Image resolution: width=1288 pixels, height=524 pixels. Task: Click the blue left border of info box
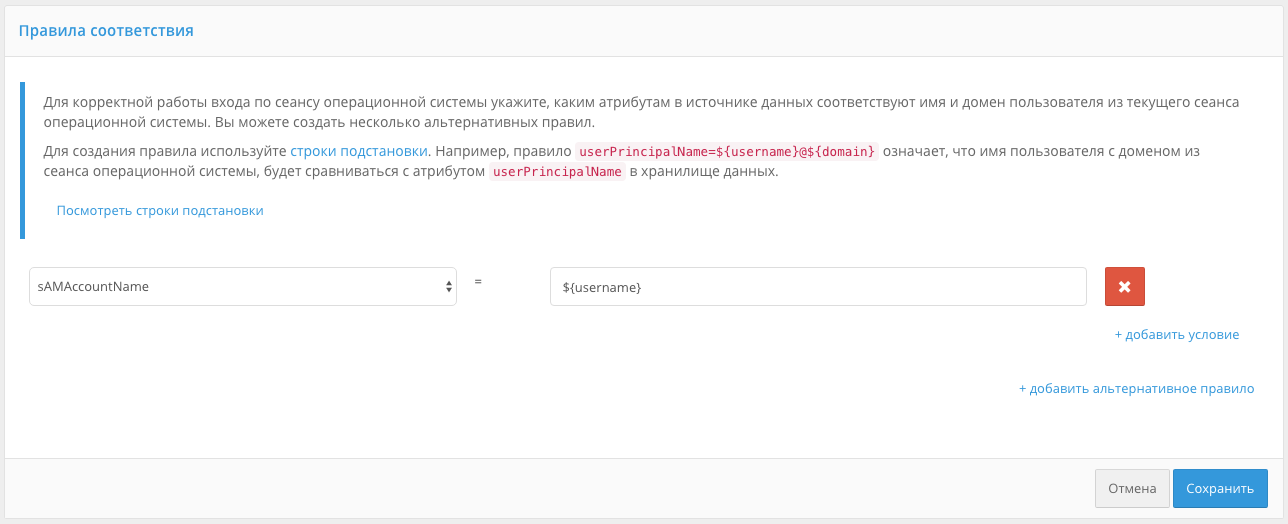pos(22,160)
